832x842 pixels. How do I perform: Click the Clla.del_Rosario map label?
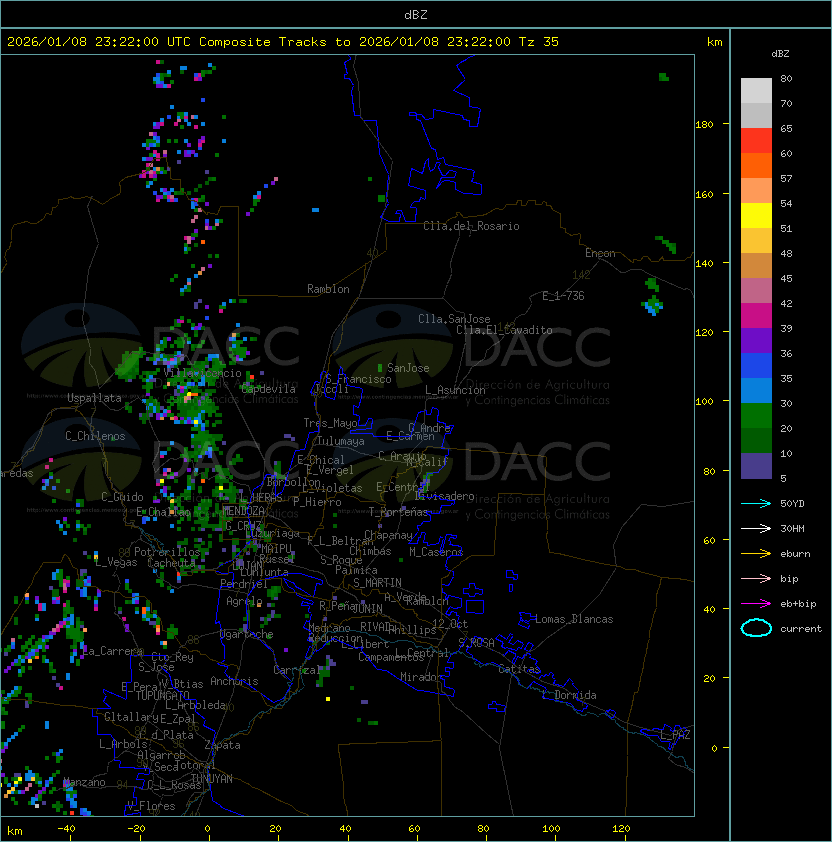(x=471, y=226)
